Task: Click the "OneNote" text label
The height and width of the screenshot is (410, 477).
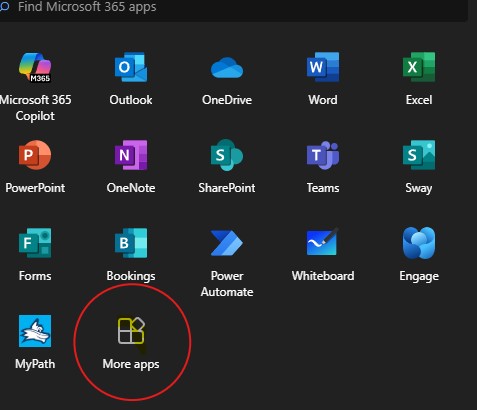Action: [x=131, y=188]
